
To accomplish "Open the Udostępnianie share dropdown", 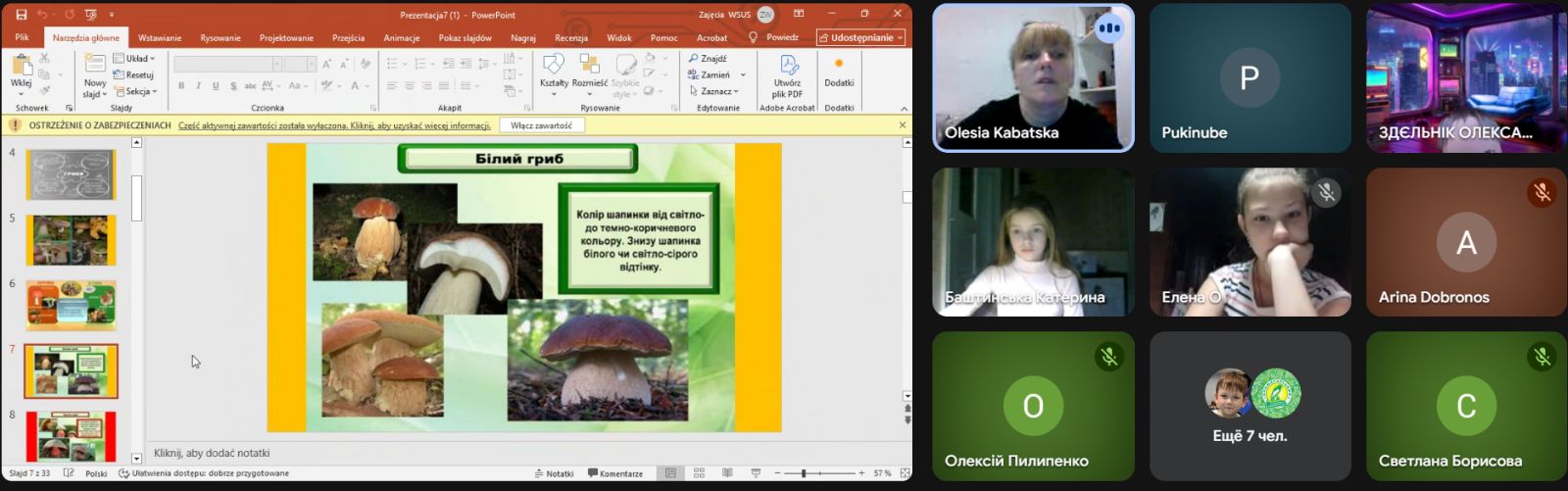I will [x=860, y=38].
